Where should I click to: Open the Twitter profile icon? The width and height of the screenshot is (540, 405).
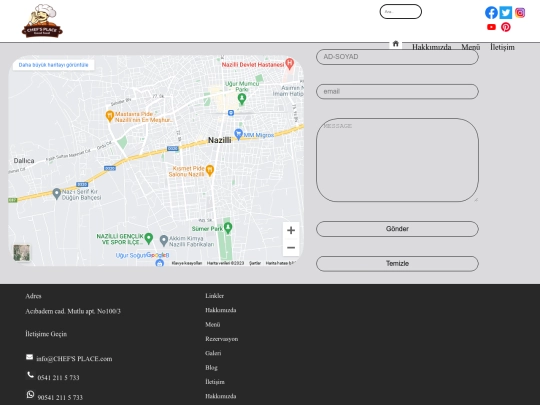[x=506, y=13]
